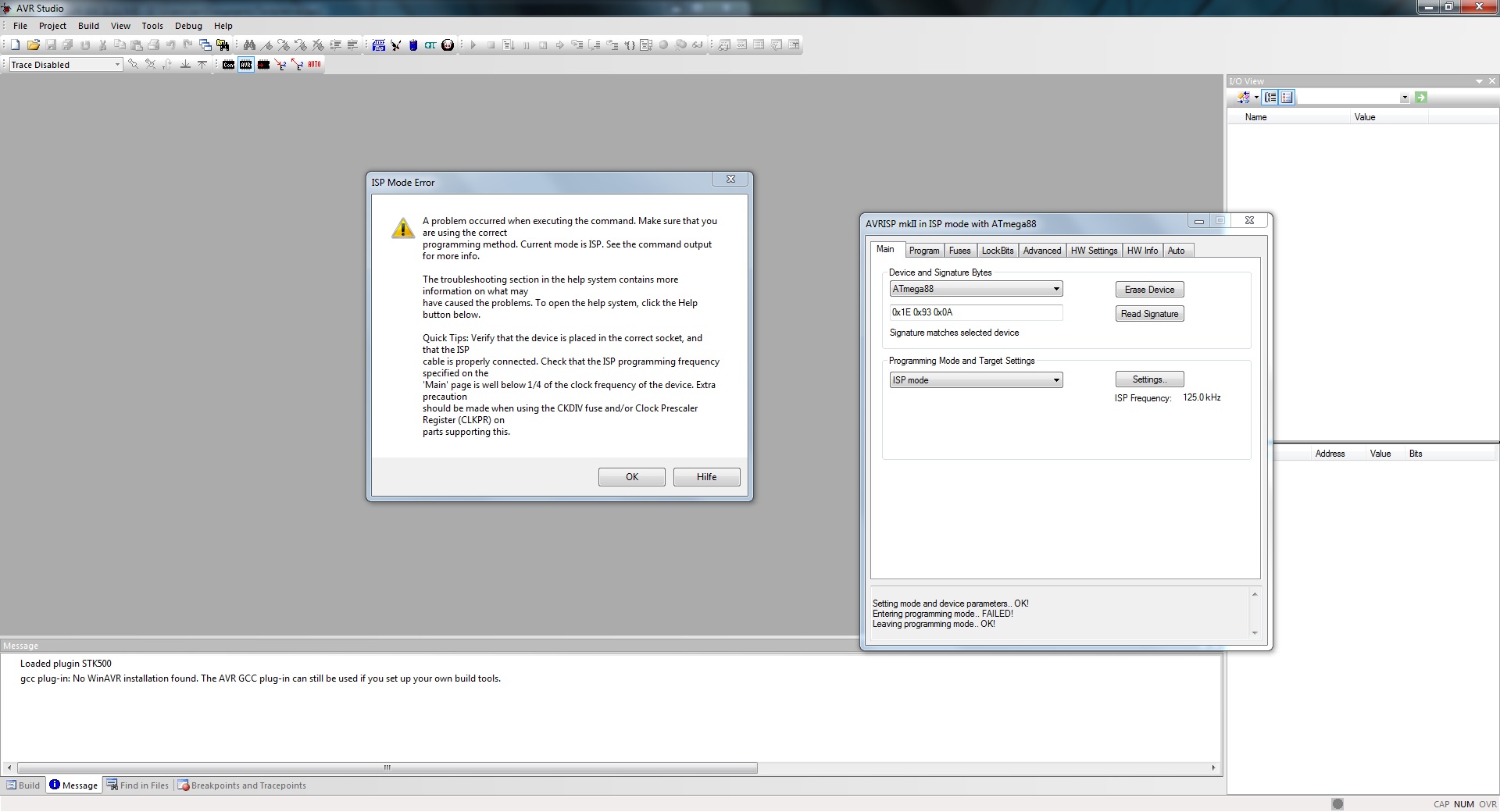Viewport: 1500px width, 812px height.
Task: Open the Trace Disabled dropdown
Action: click(117, 65)
